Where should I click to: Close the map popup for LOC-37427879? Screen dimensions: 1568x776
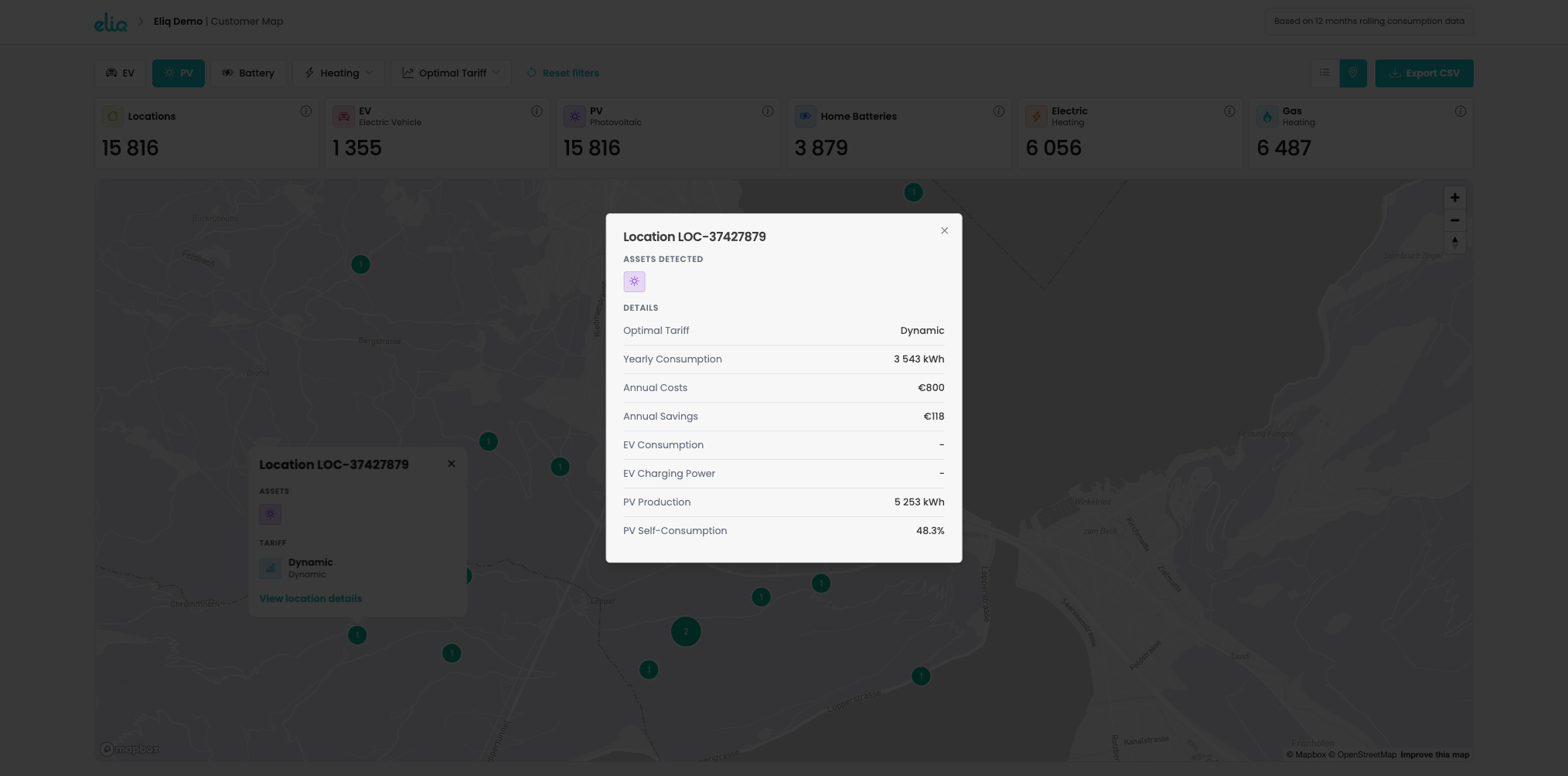click(452, 464)
